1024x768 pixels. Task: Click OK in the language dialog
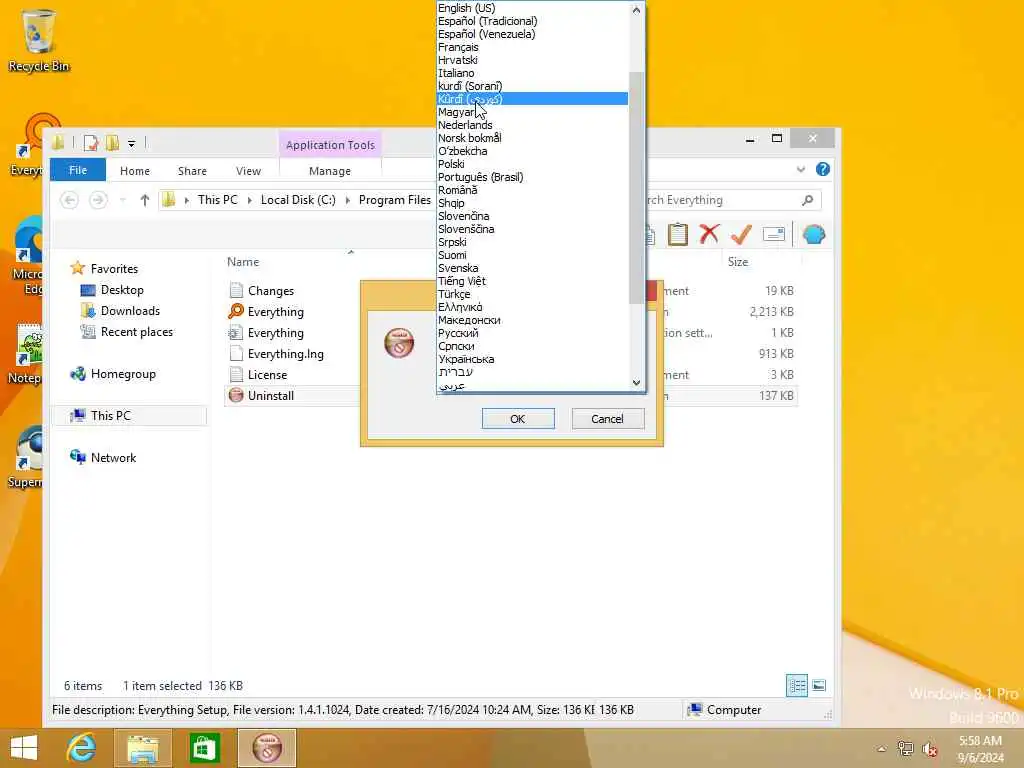click(518, 419)
